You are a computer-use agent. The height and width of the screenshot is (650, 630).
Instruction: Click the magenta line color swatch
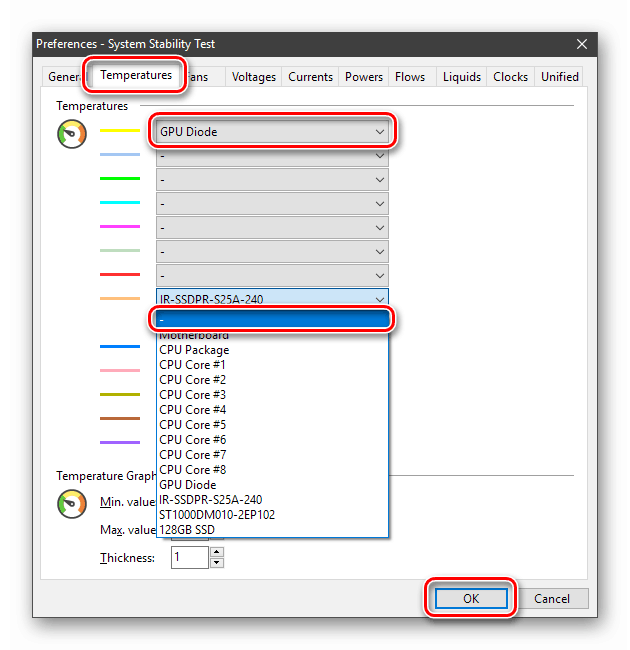point(120,226)
